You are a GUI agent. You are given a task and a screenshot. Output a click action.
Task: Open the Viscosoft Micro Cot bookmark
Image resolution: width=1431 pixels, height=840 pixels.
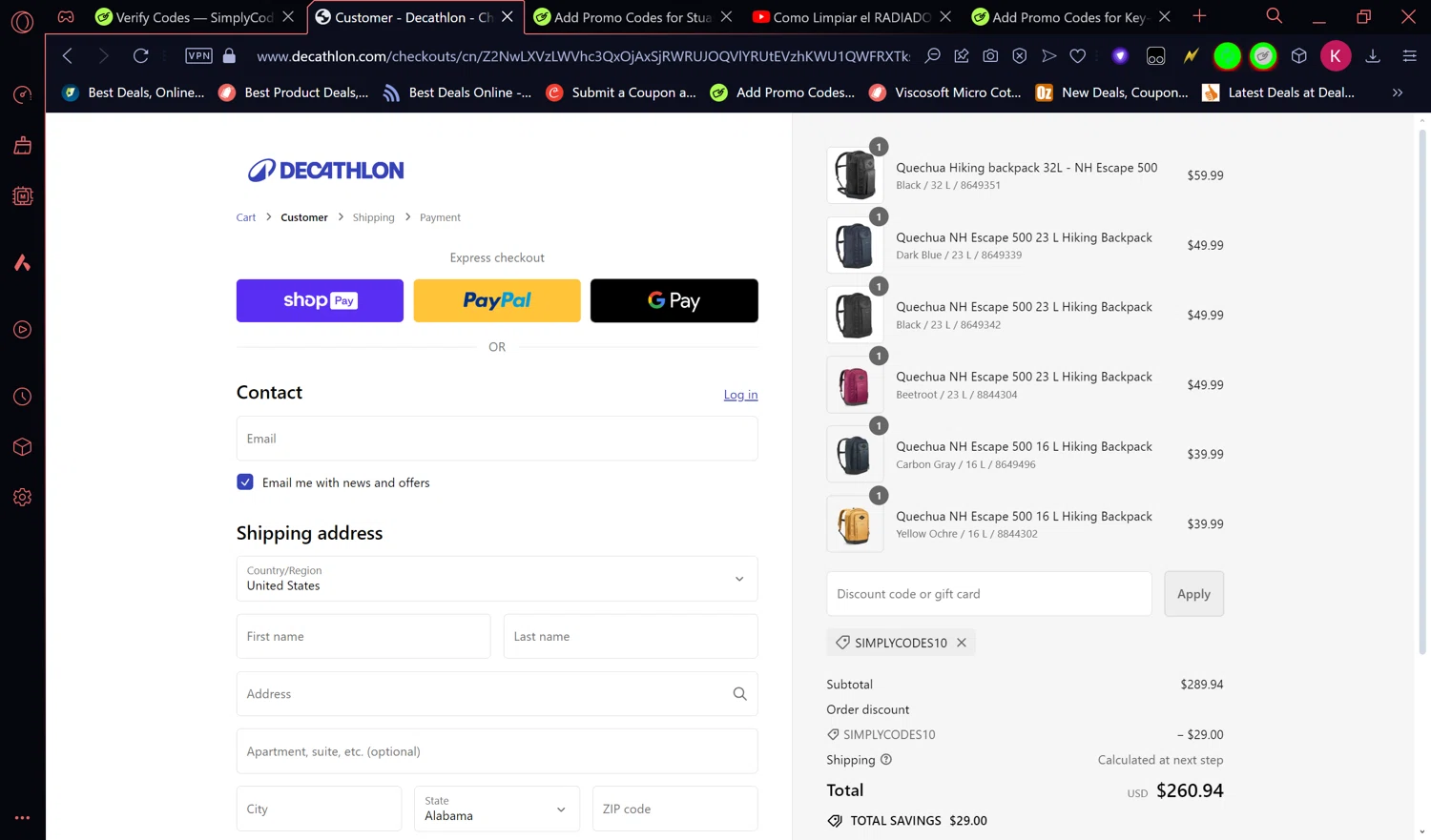click(944, 92)
